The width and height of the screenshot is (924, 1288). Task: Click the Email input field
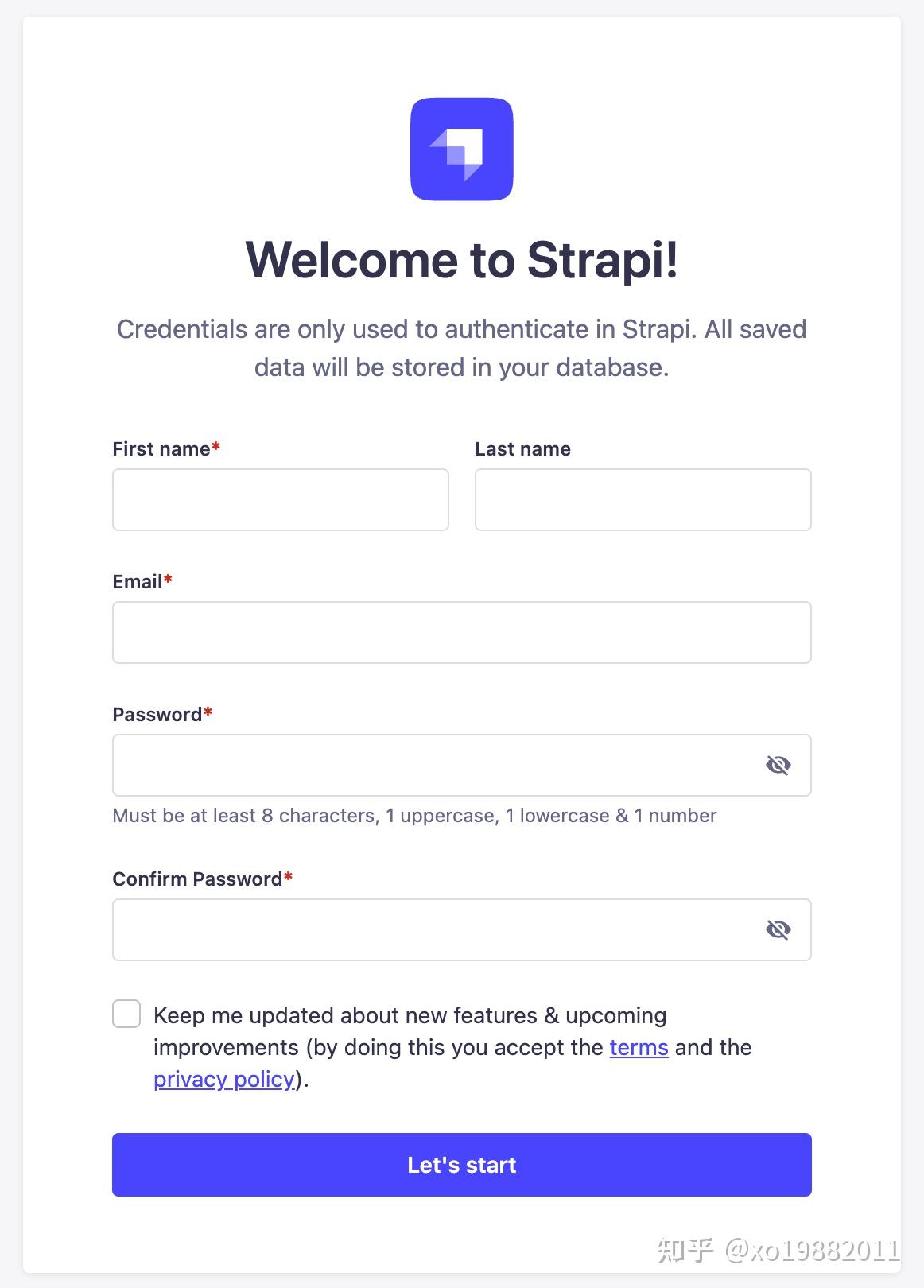tap(461, 632)
